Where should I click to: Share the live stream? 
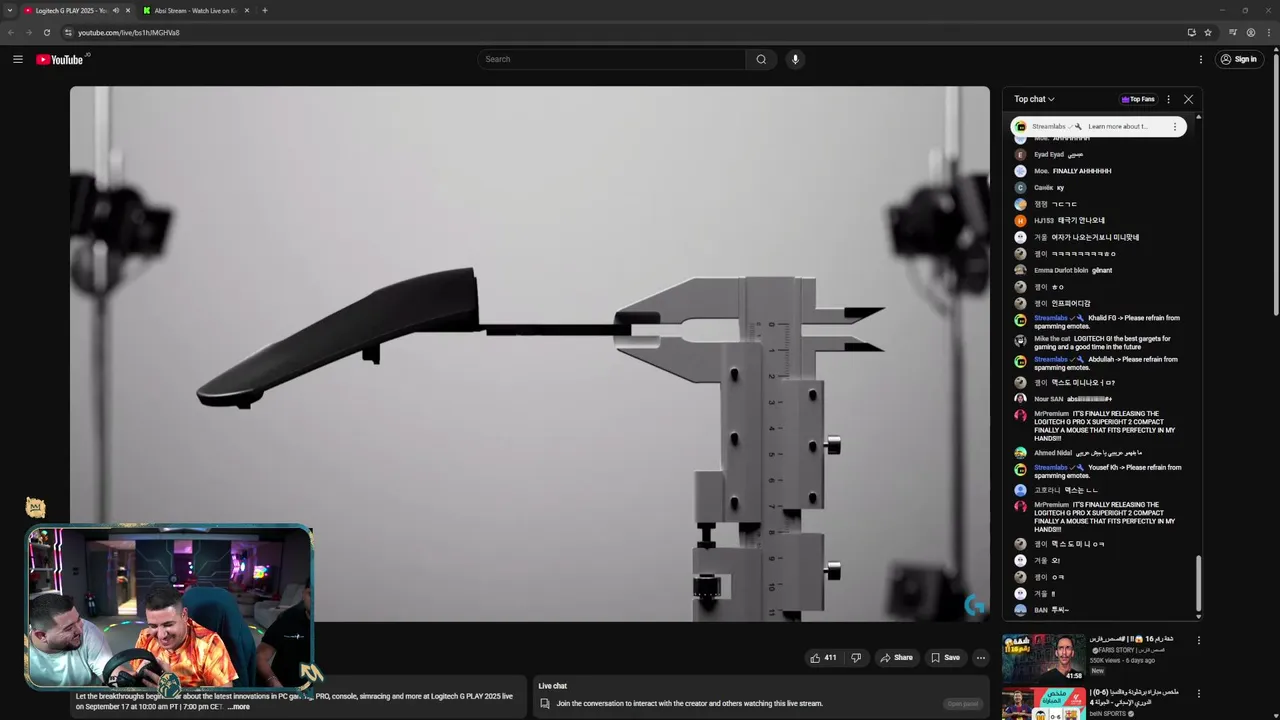tap(896, 658)
